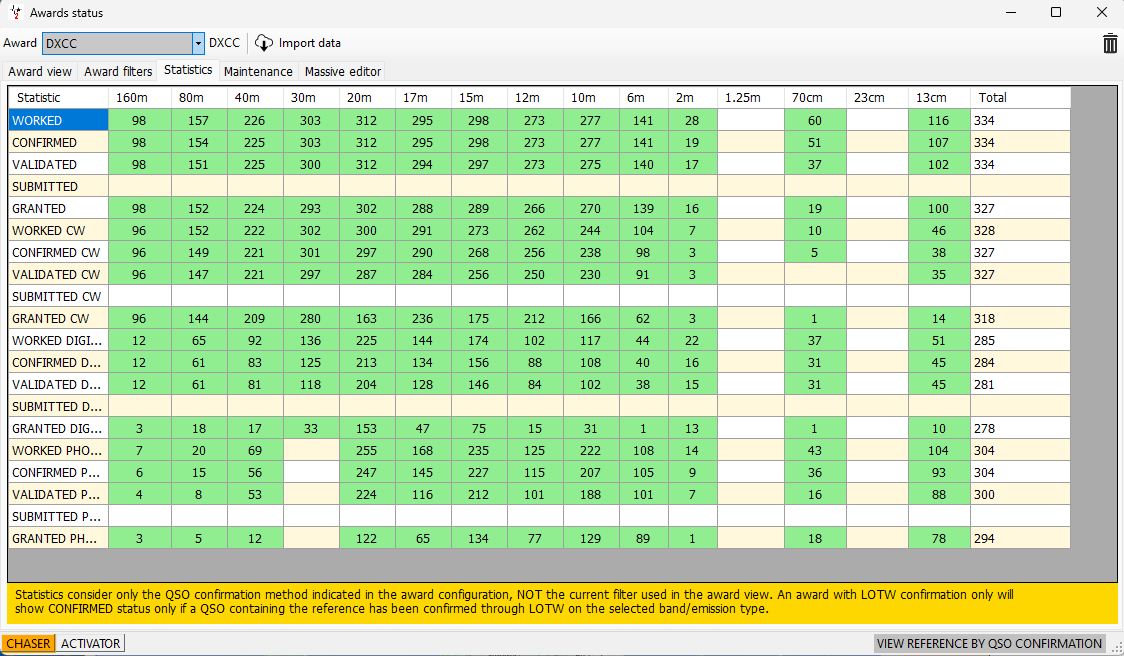This screenshot has height=656, width=1124.
Task: Click WORKED 80m cell value 157
Action: pyautogui.click(x=199, y=120)
